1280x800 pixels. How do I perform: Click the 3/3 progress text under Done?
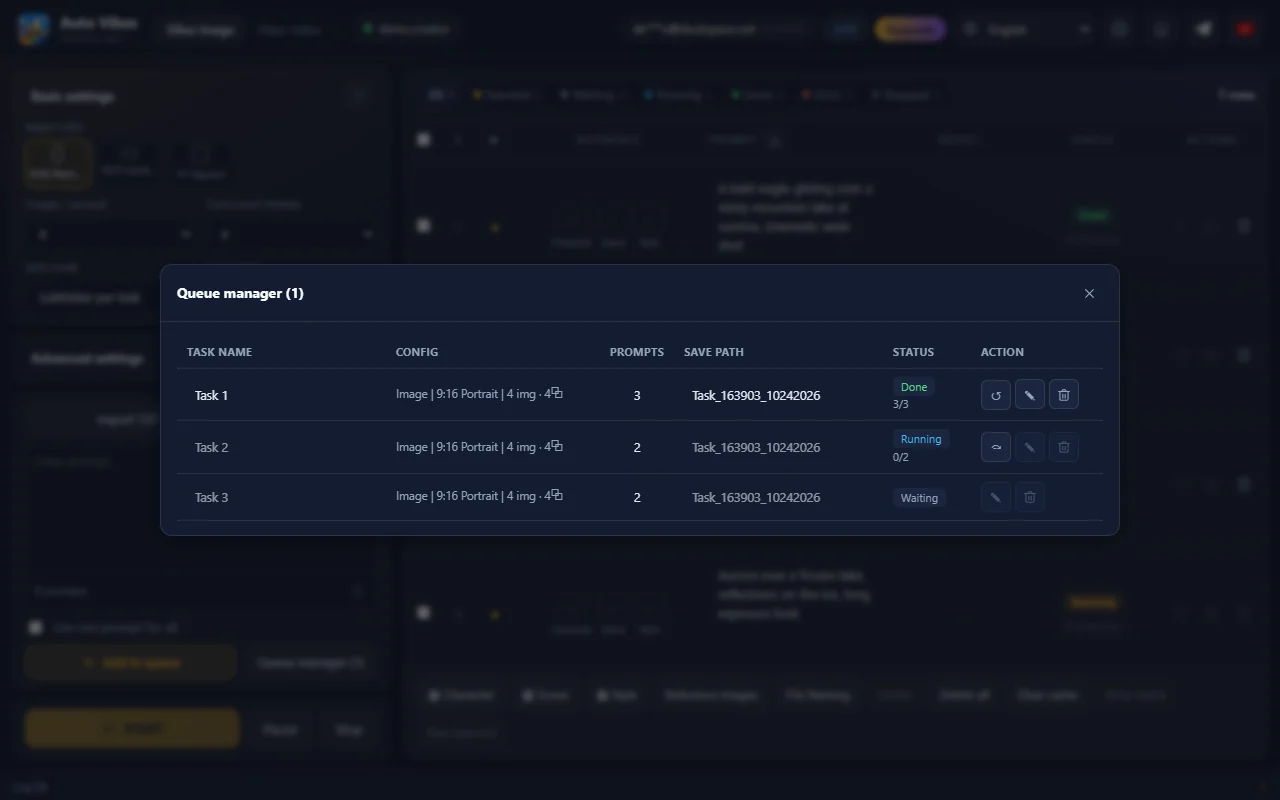(901, 405)
